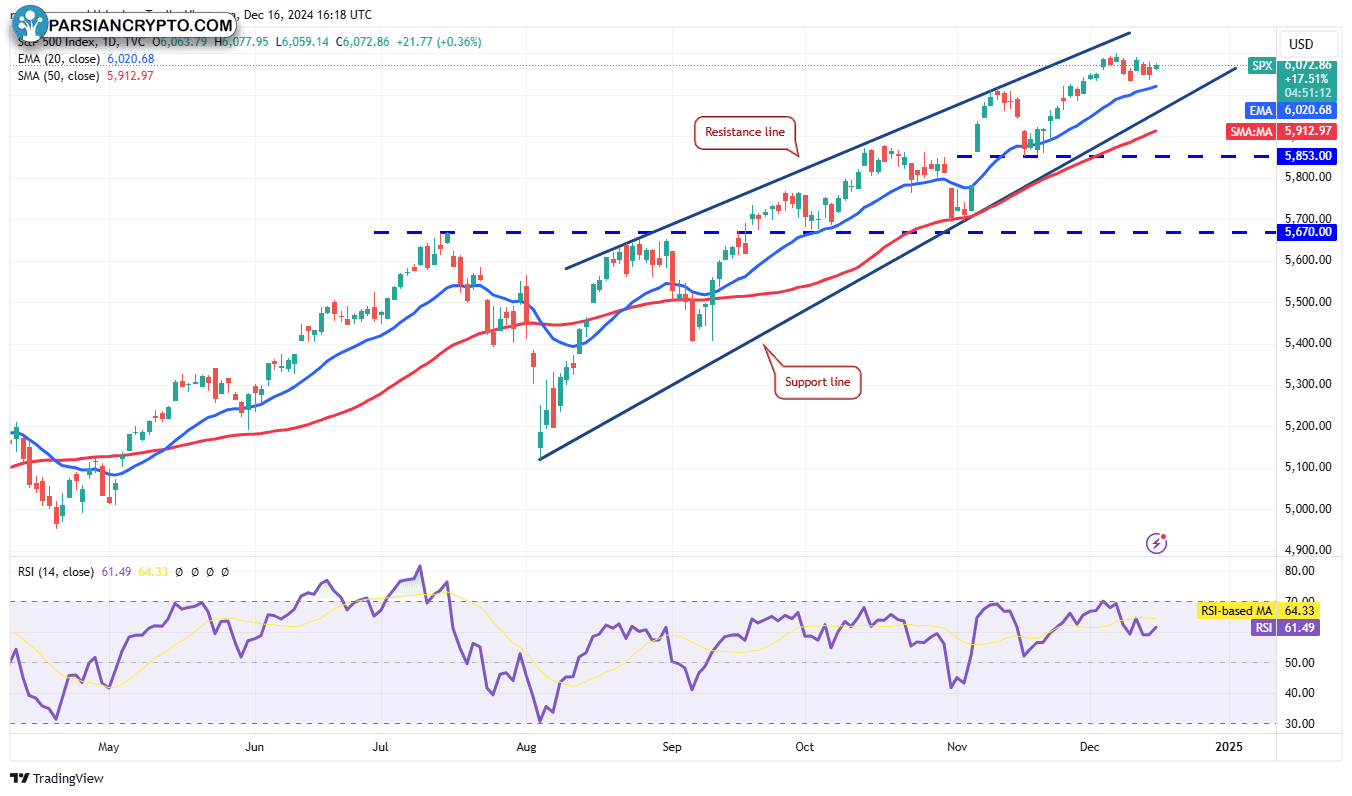Click the 80.00 RSI axis tick
Viewport: 1352px width, 796px height.
[x=1300, y=571]
